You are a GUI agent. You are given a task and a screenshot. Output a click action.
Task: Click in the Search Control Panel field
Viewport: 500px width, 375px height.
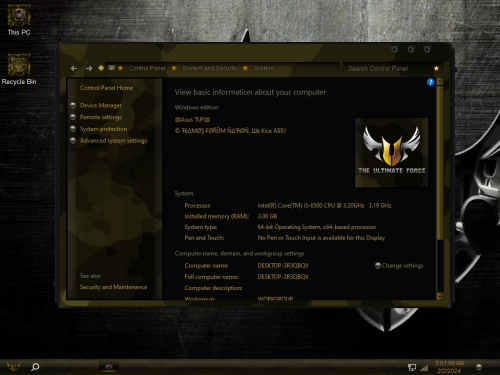coord(388,68)
